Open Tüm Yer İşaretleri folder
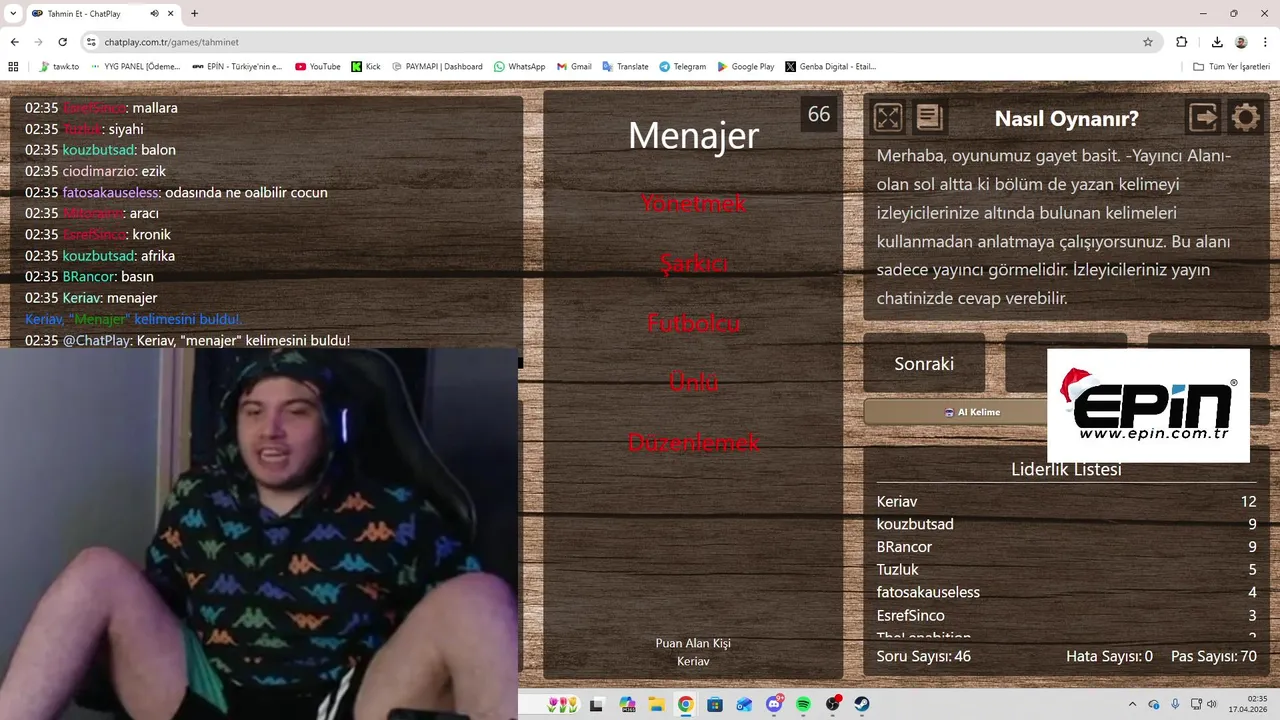Image resolution: width=1280 pixels, height=720 pixels. tap(1231, 67)
